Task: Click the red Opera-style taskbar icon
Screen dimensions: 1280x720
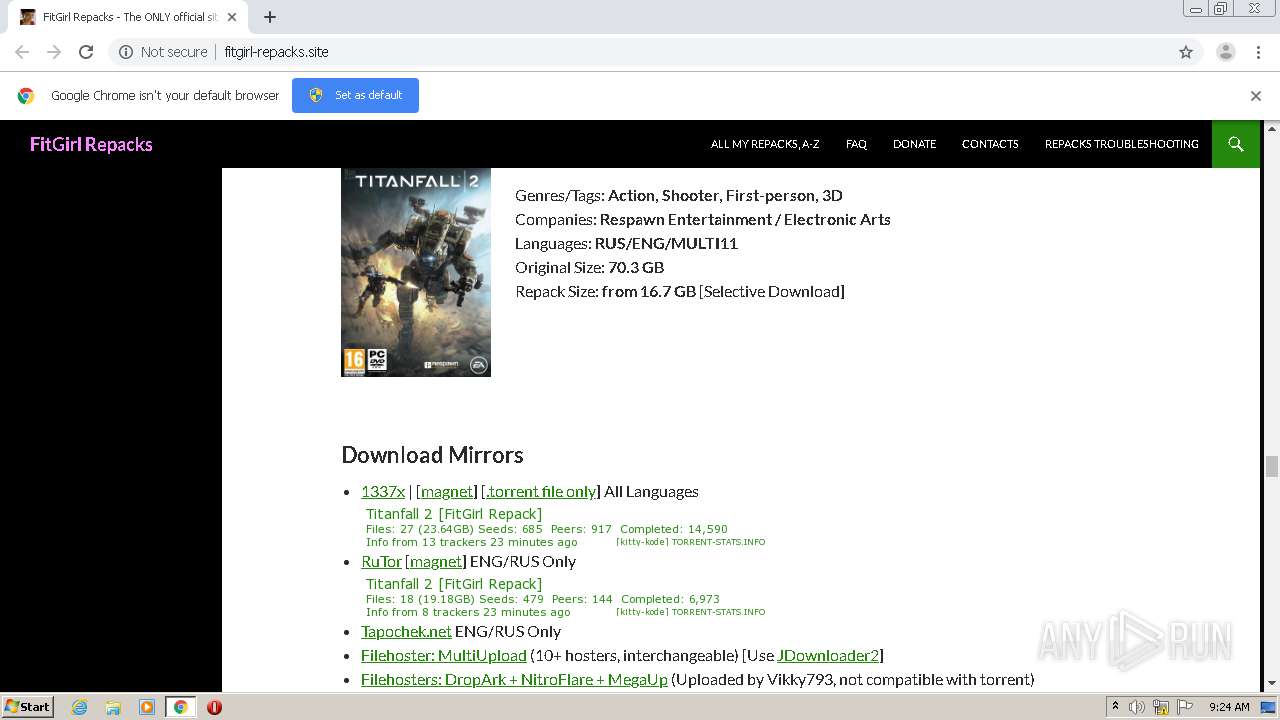Action: tap(214, 707)
